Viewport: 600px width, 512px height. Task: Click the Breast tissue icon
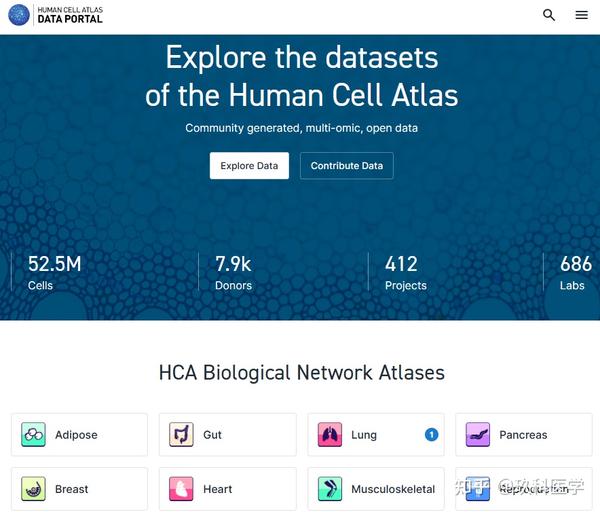pyautogui.click(x=34, y=489)
